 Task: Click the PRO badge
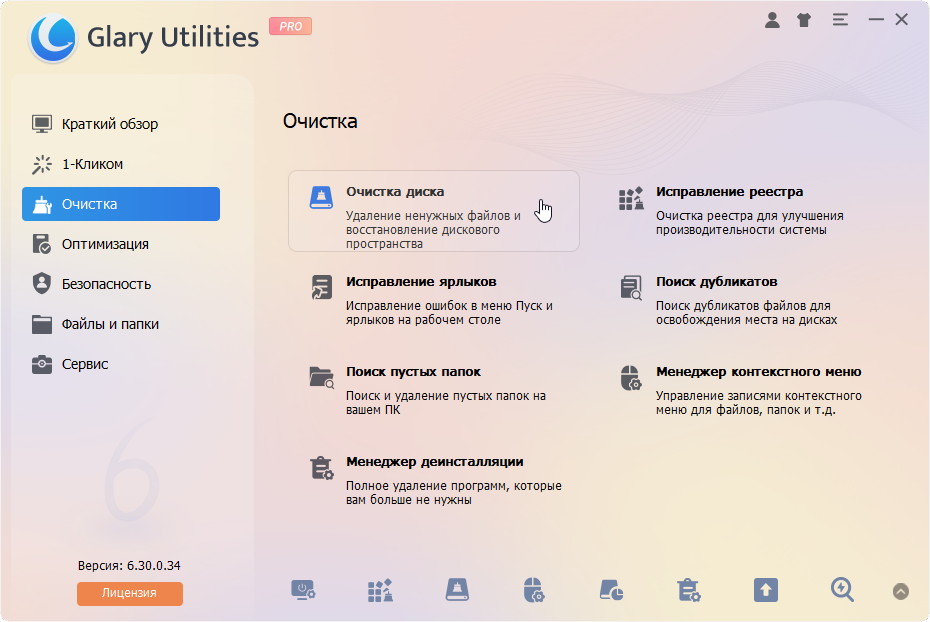click(291, 26)
